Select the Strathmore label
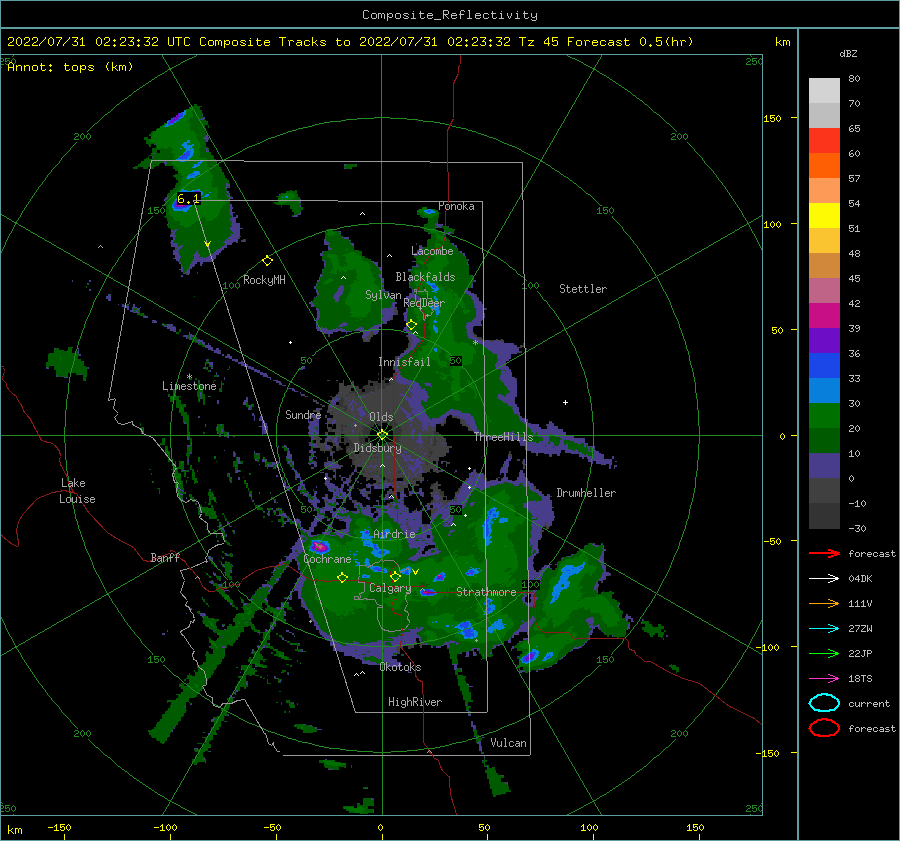The width and height of the screenshot is (900, 841). point(486,592)
